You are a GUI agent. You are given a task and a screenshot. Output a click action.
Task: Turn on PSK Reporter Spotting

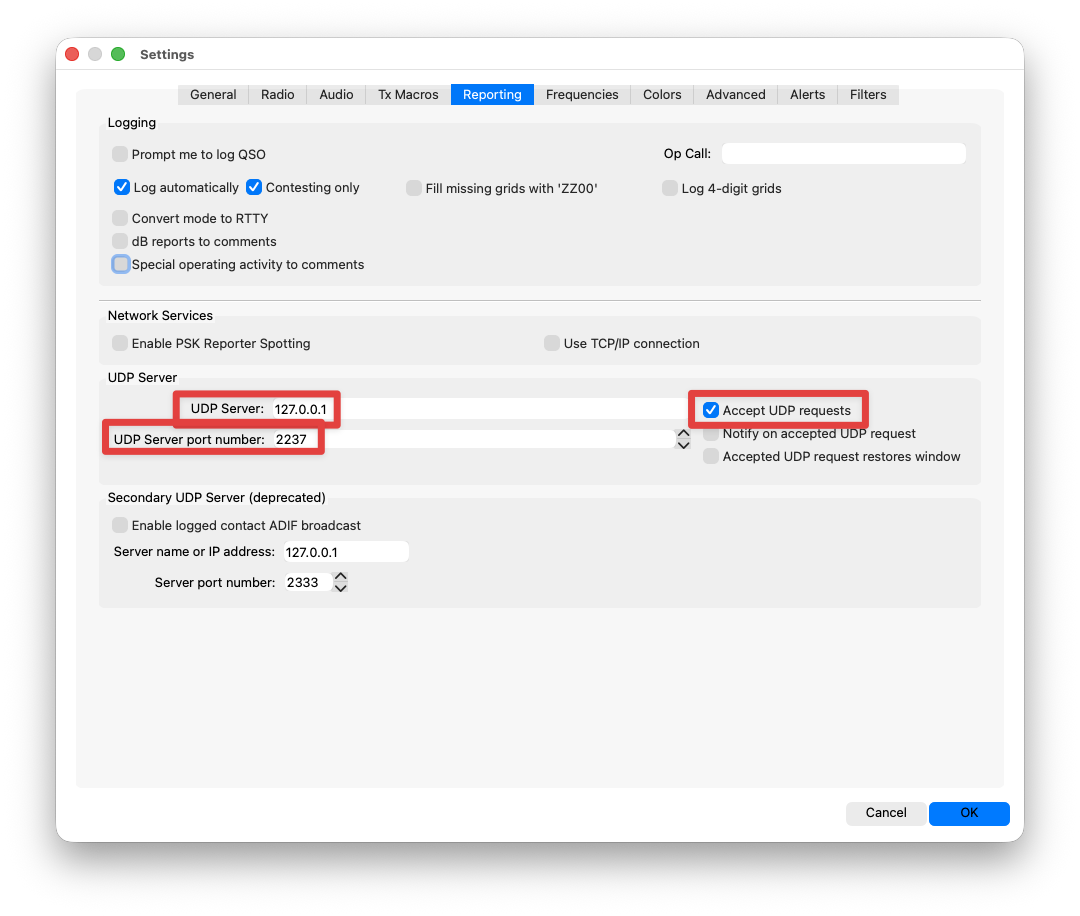point(121,343)
